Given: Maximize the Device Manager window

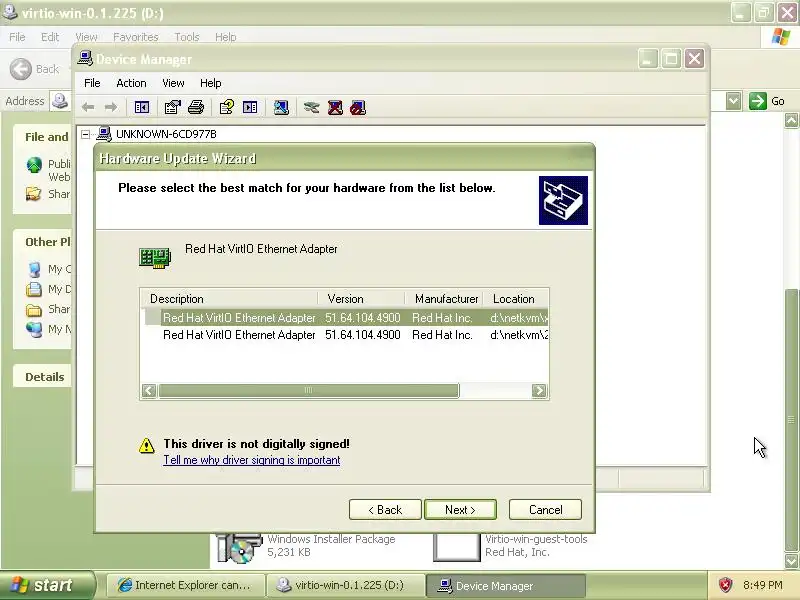Looking at the screenshot, I should [671, 59].
